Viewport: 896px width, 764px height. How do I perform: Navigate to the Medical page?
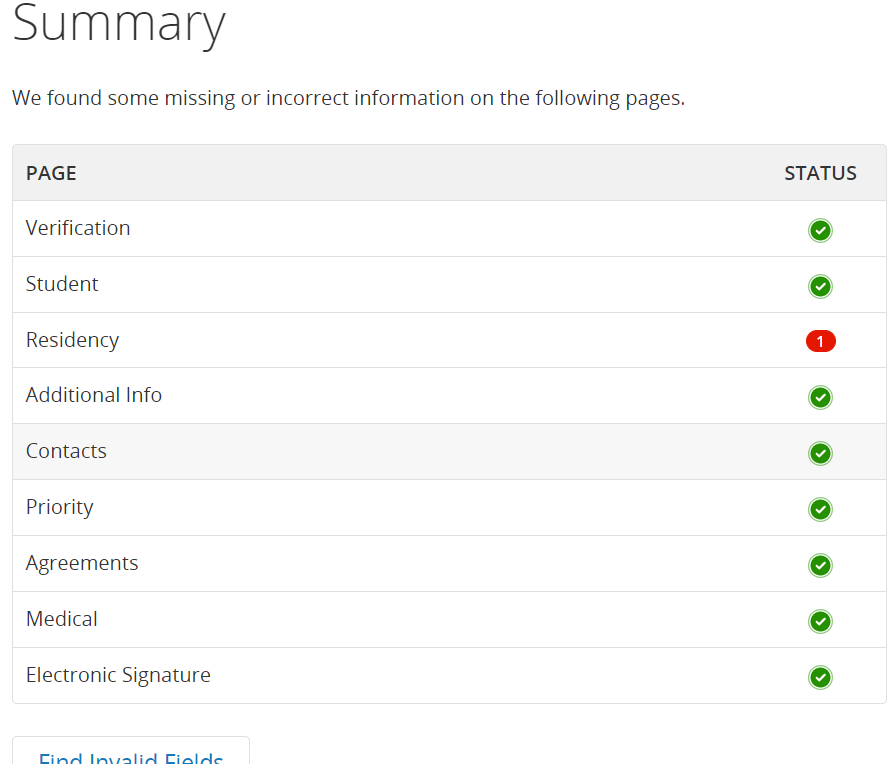point(62,619)
